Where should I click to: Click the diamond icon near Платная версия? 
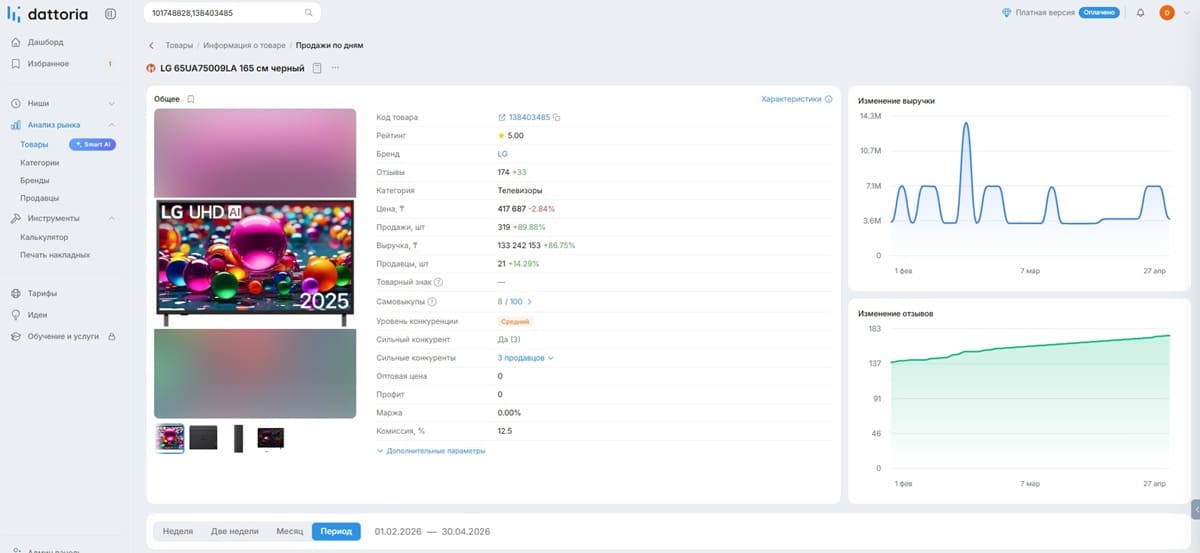tap(1007, 13)
